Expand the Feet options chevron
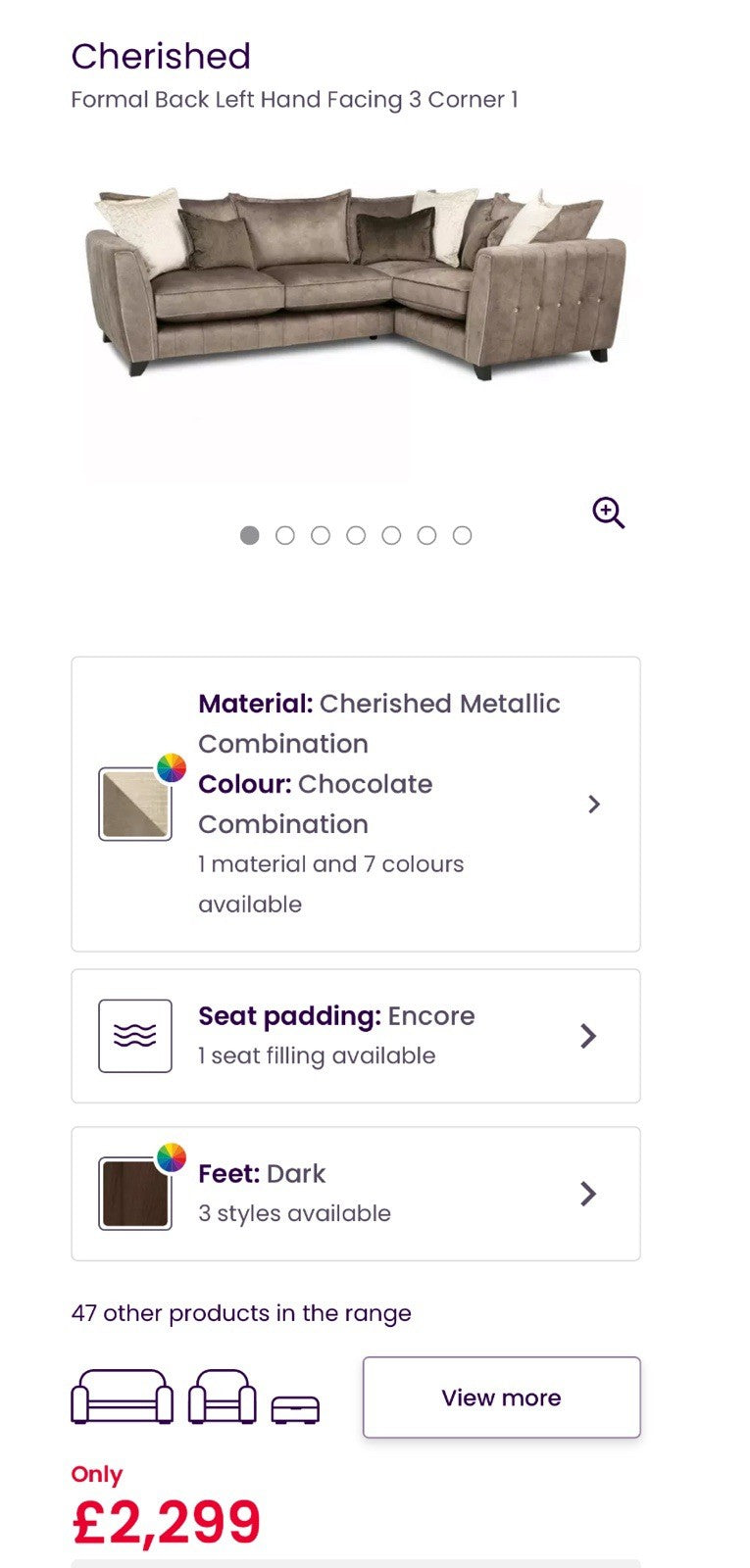Viewport: 750px width, 1568px height. tap(588, 1194)
